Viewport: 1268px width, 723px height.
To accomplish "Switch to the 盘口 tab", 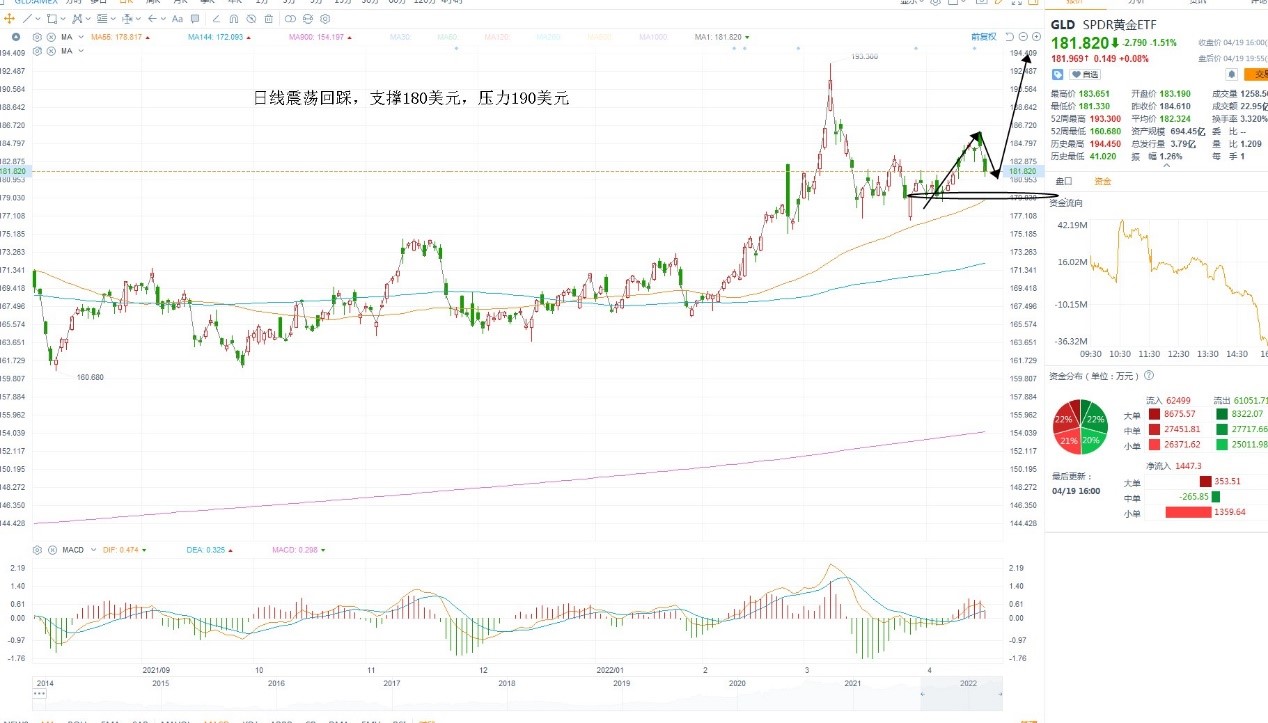I will pyautogui.click(x=1063, y=181).
